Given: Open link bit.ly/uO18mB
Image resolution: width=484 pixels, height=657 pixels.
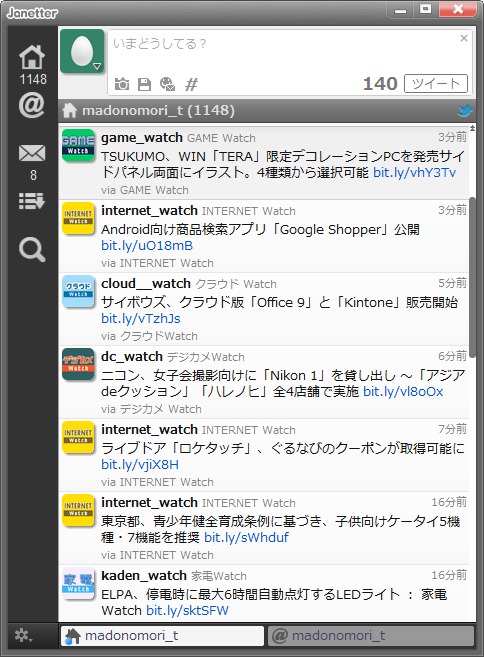Looking at the screenshot, I should tap(147, 246).
